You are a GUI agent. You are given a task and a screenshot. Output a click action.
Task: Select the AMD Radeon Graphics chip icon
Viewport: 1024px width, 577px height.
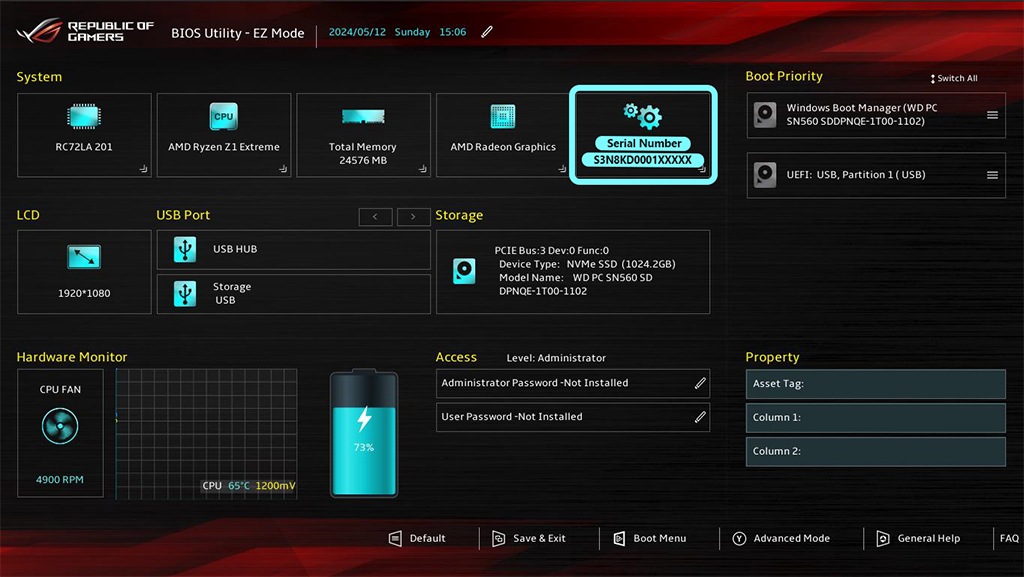tap(503, 117)
